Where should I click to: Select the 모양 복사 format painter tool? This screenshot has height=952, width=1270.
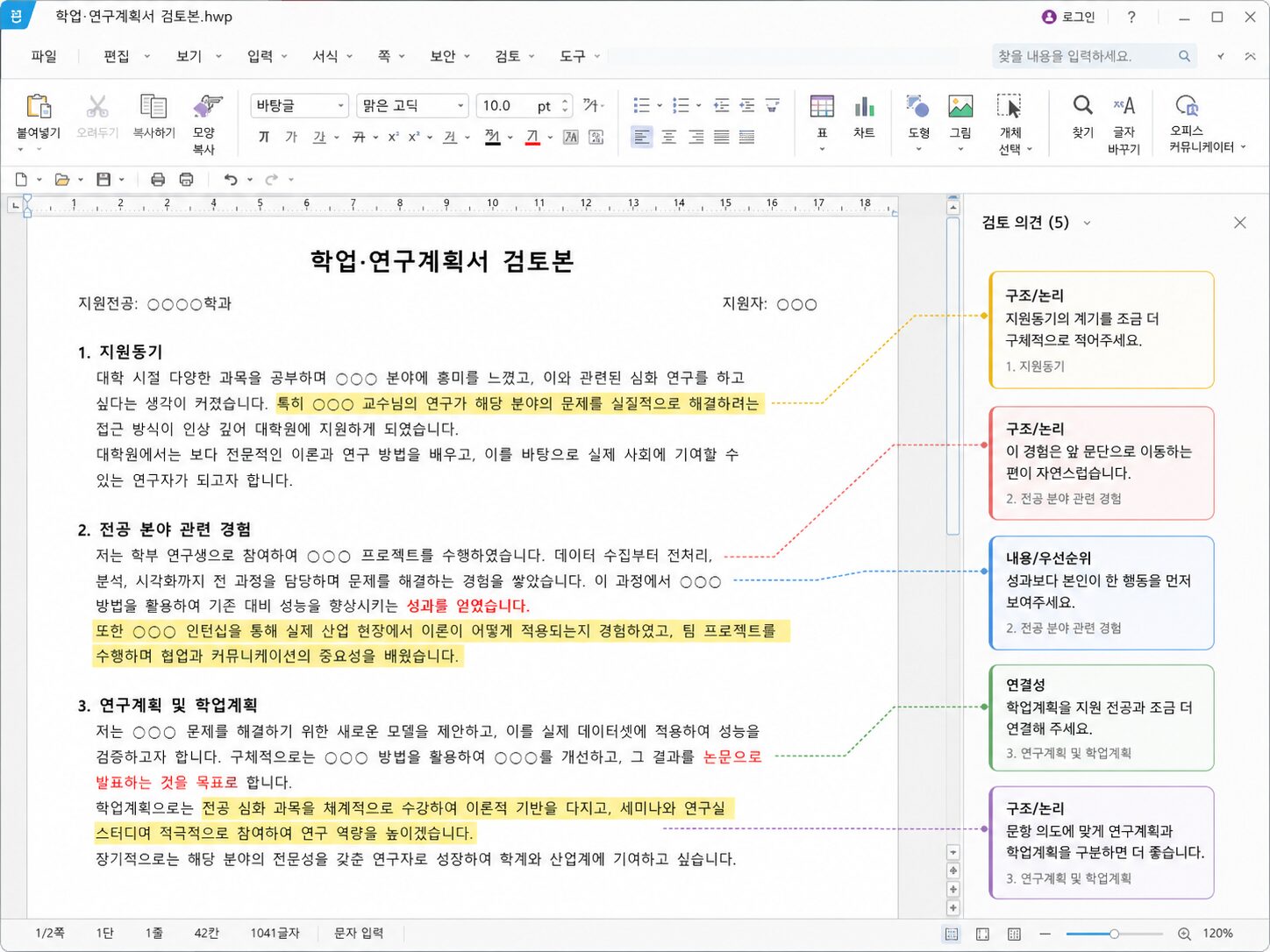click(206, 107)
